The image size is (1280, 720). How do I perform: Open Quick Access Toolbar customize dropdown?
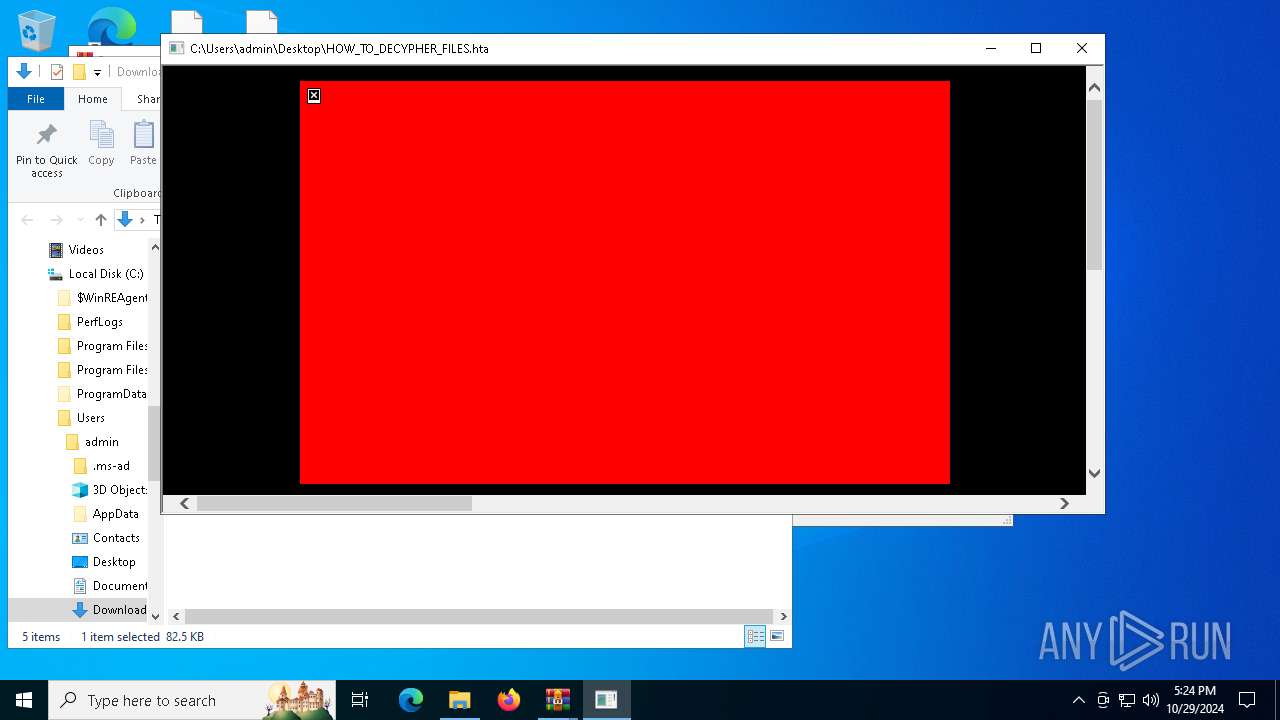tap(97, 72)
